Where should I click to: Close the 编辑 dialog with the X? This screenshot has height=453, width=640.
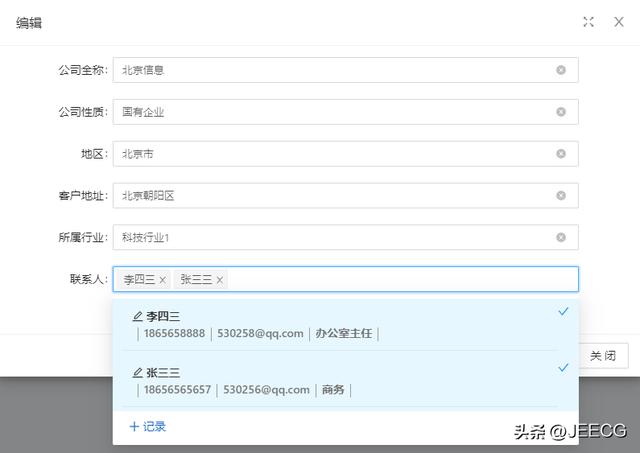coord(618,22)
